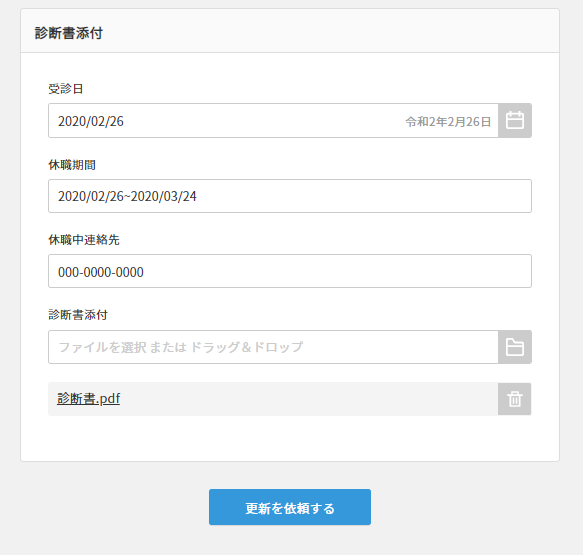Click the 受診日 field label

point(65,89)
